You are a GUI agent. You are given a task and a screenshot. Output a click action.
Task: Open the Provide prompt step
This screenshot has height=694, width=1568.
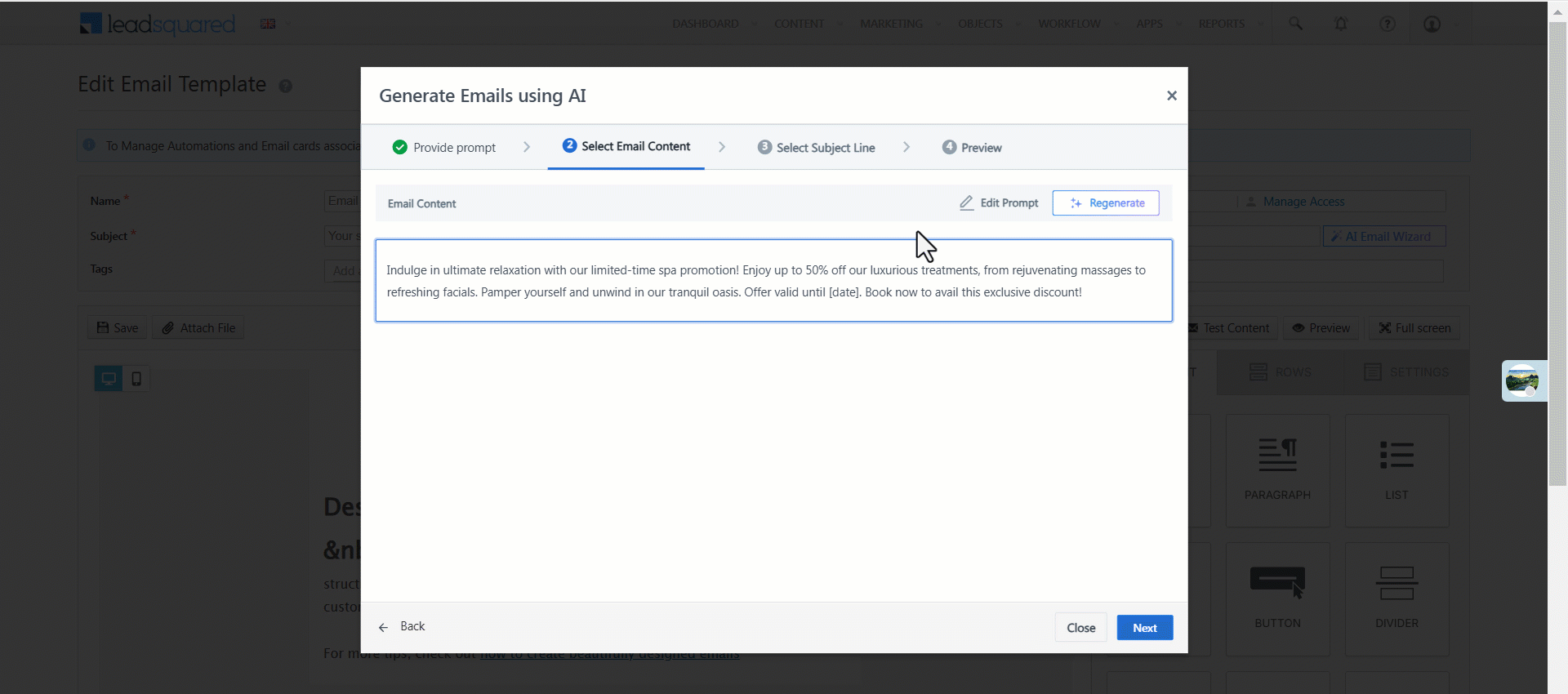coord(444,148)
